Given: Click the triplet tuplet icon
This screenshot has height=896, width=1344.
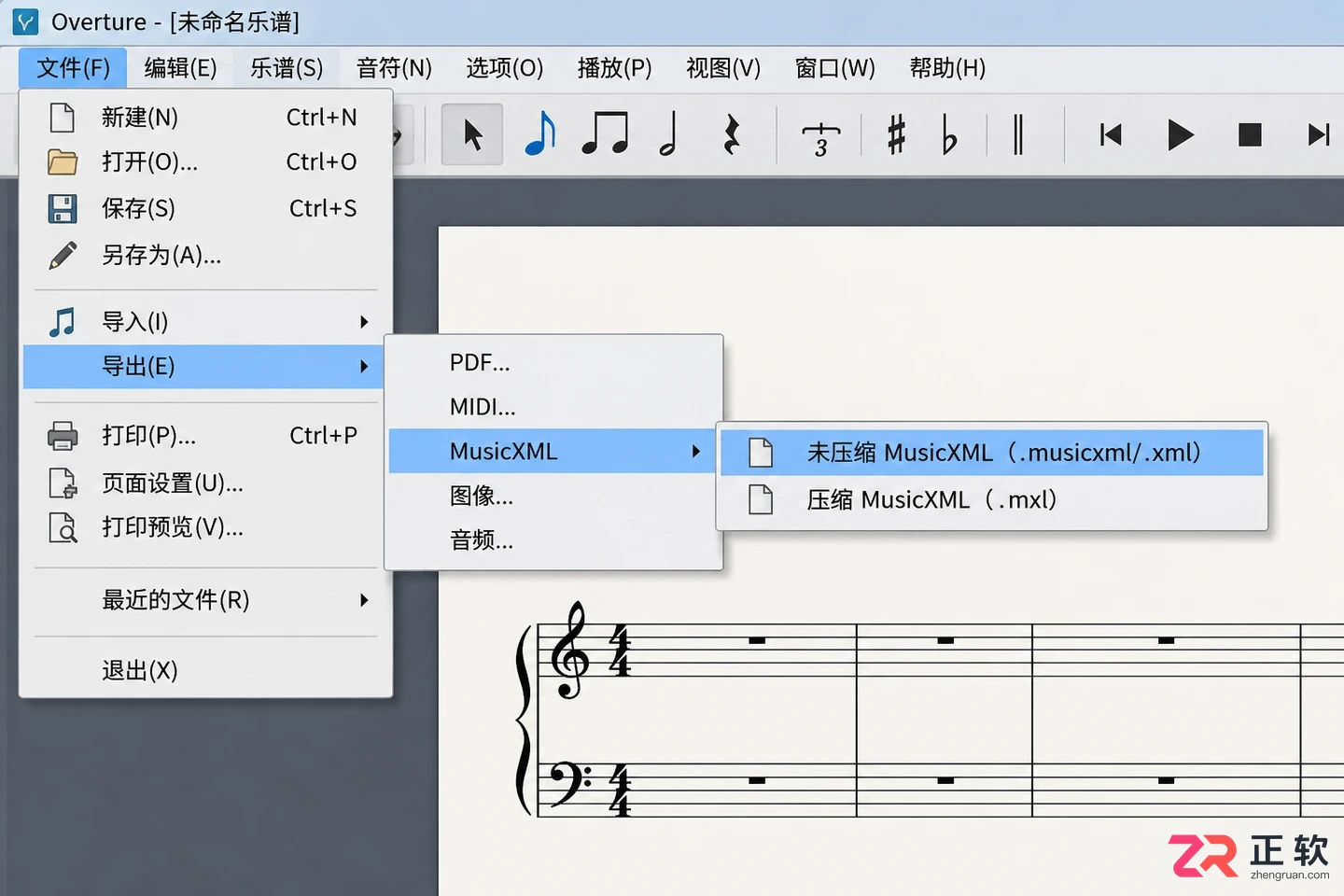Looking at the screenshot, I should point(820,139).
